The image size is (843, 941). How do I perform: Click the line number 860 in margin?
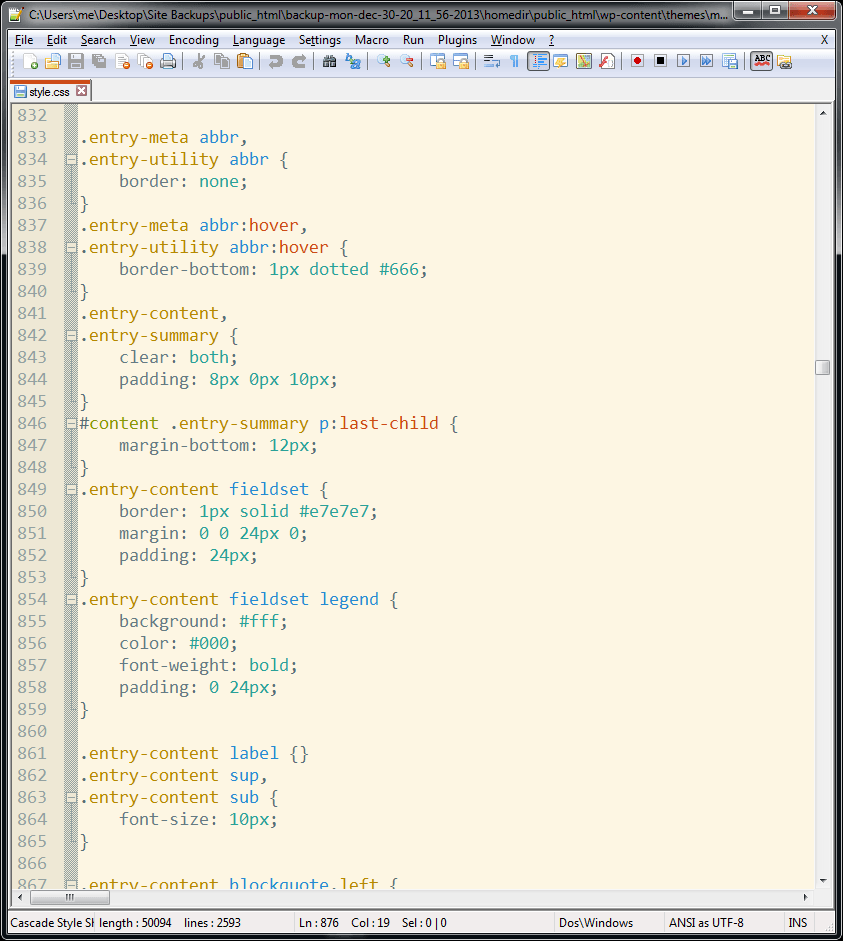tap(32, 731)
